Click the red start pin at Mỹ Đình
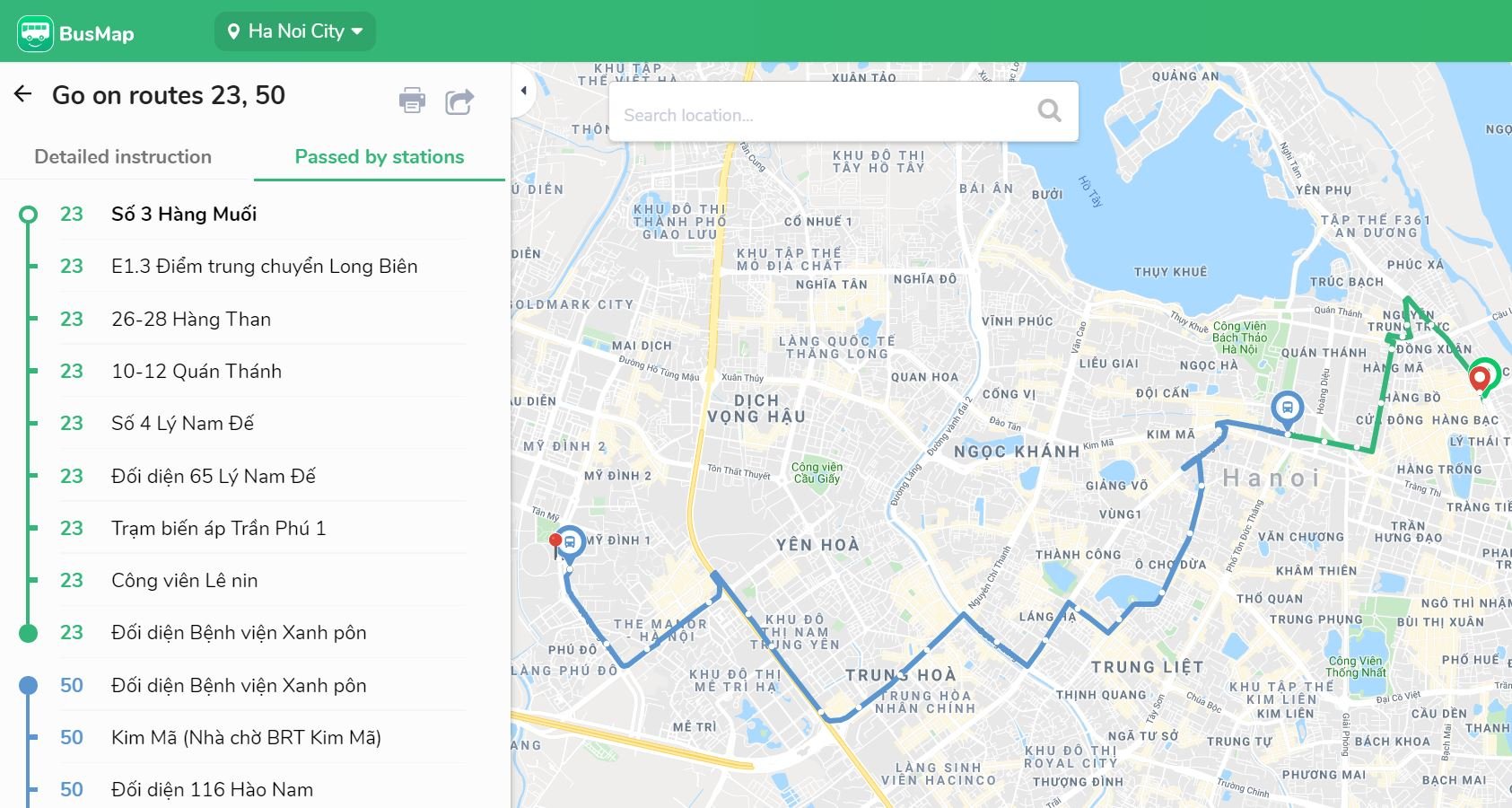 pyautogui.click(x=555, y=541)
